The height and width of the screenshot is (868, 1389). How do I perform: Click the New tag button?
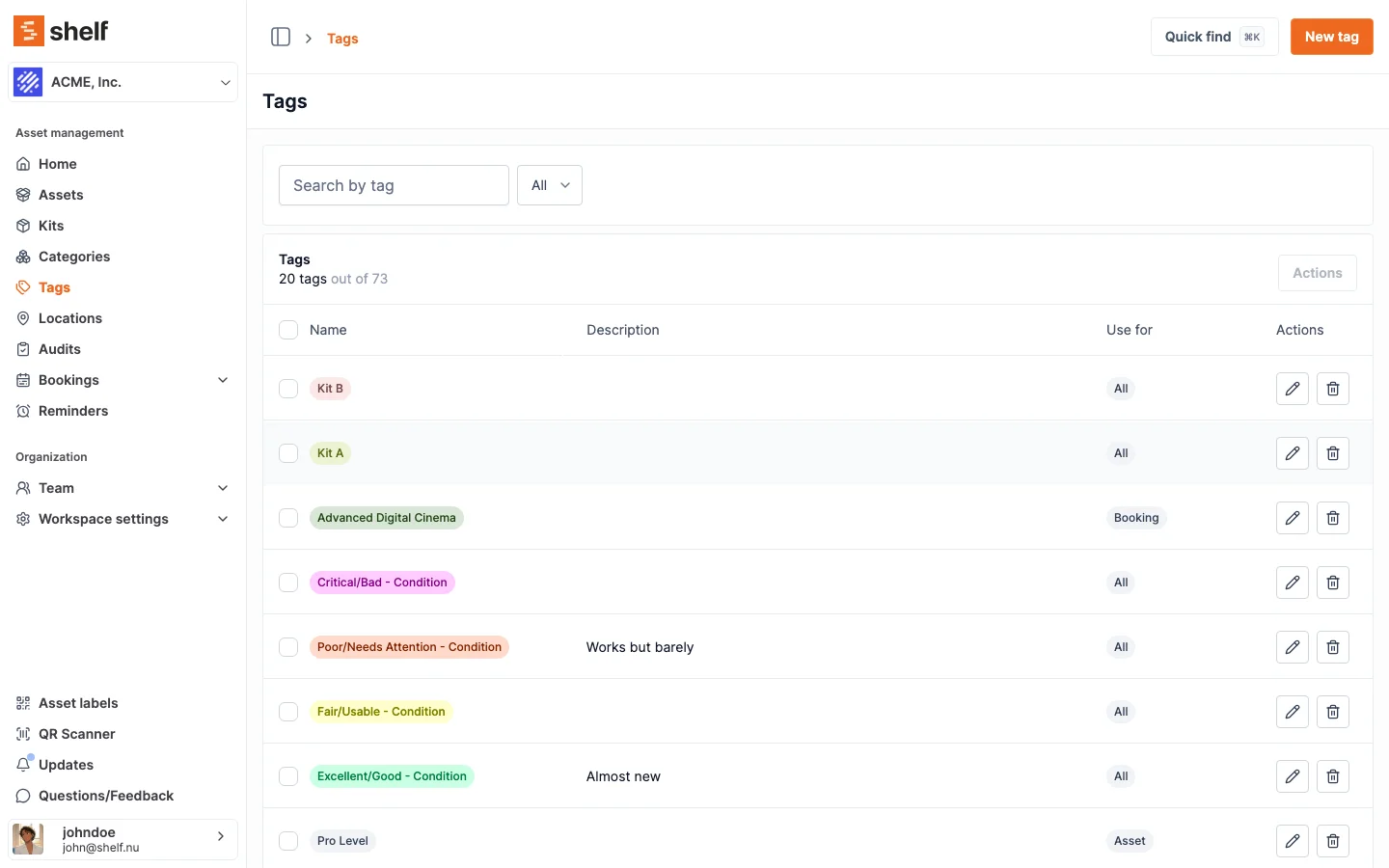(x=1331, y=37)
